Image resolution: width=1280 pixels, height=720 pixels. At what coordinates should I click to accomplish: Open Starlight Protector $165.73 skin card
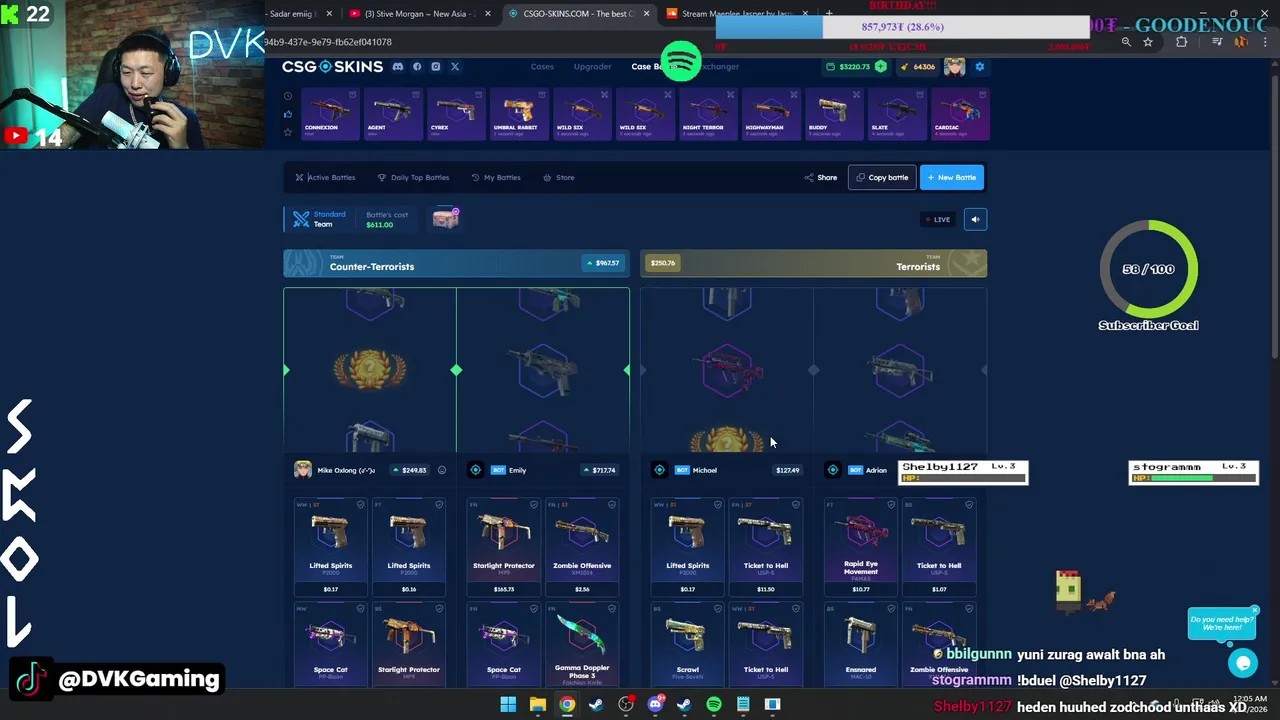(x=504, y=547)
